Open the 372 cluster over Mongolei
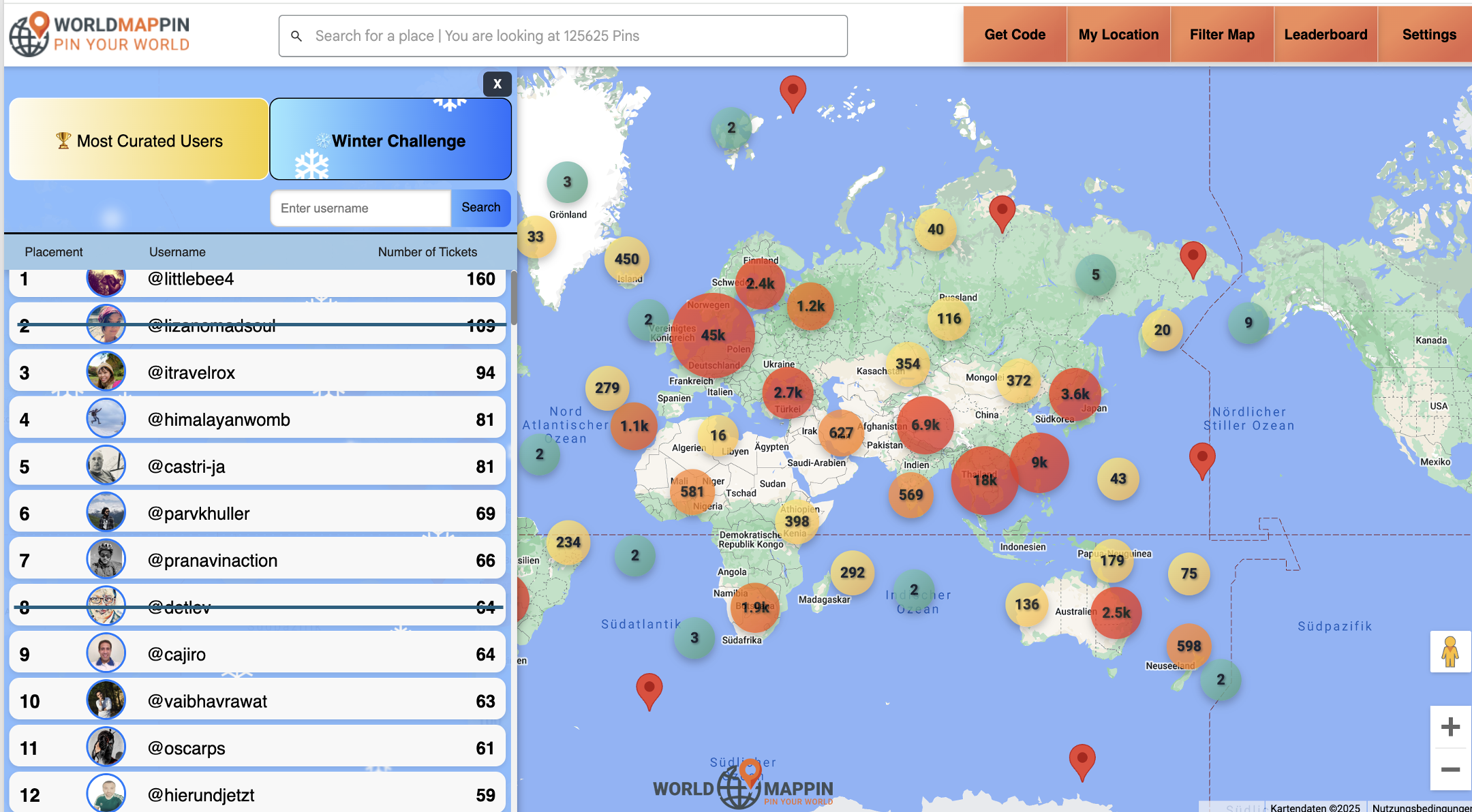This screenshot has width=1472, height=812. (1019, 380)
